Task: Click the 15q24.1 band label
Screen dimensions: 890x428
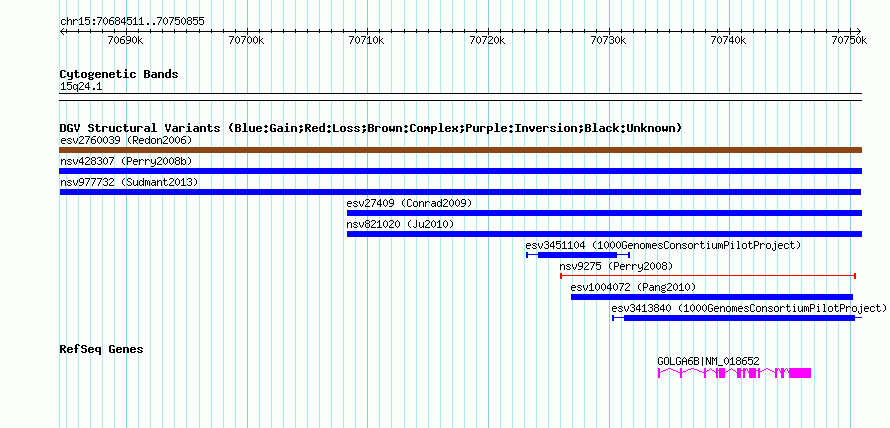Action: coord(81,87)
